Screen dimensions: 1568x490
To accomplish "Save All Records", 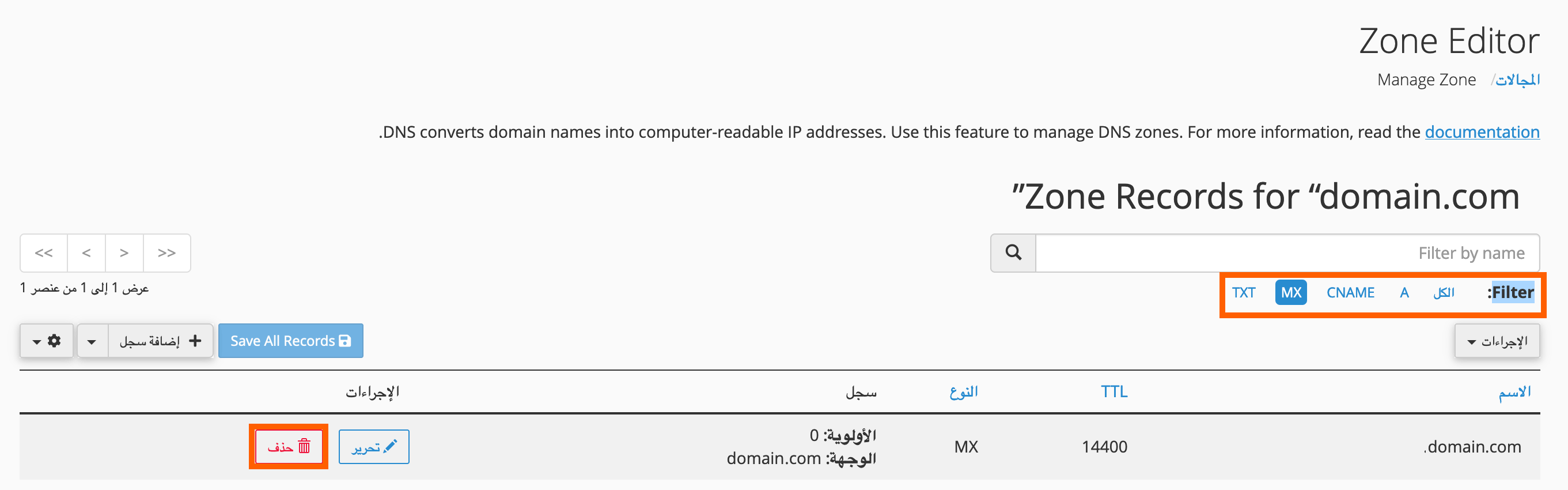I will [290, 341].
